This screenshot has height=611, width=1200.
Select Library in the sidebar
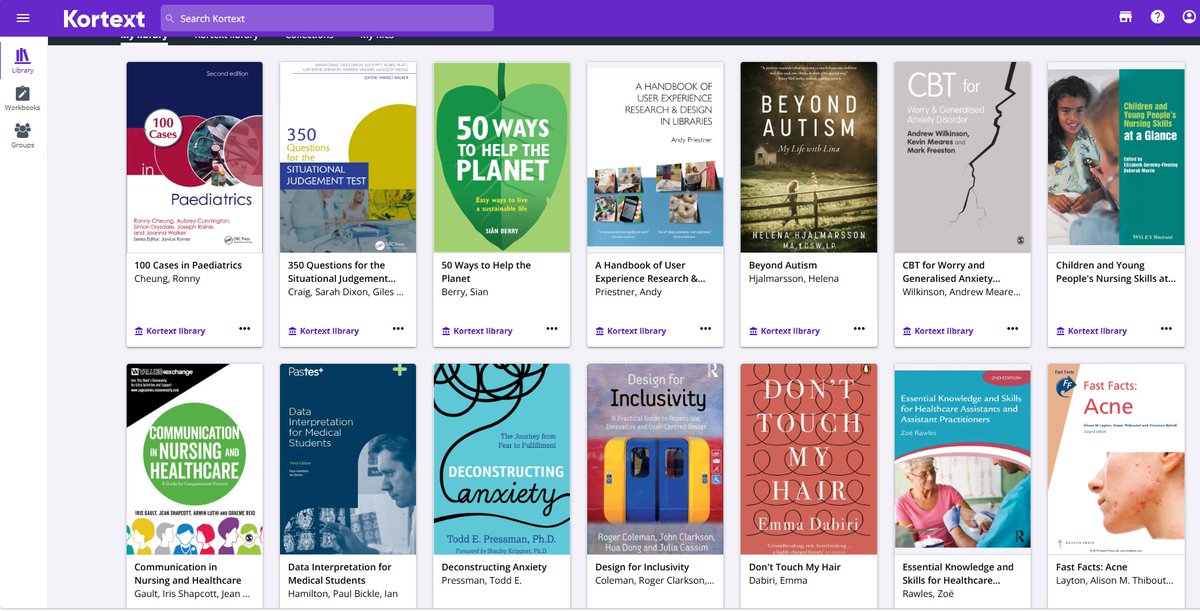[22, 61]
